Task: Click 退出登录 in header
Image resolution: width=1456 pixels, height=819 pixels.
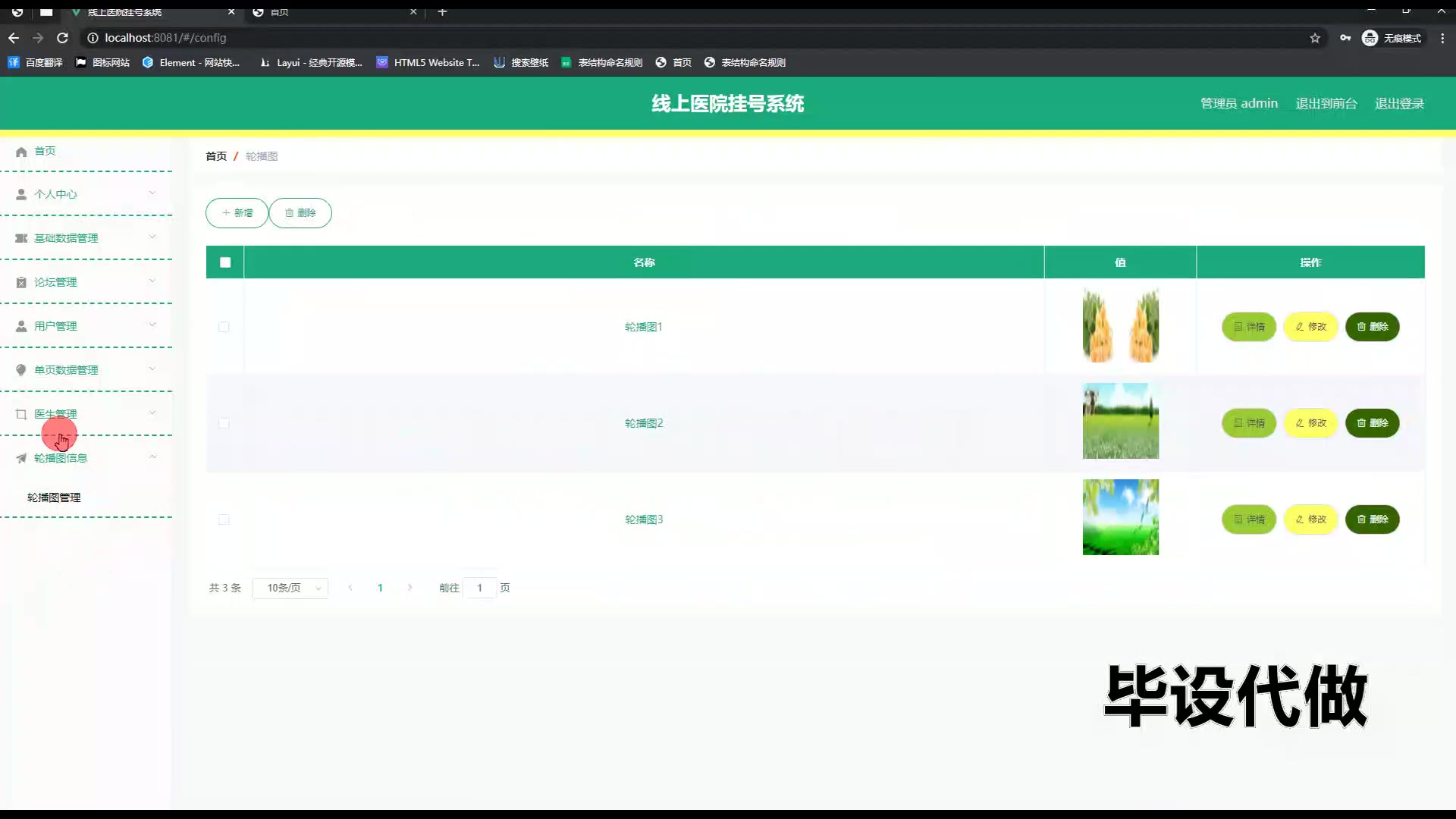Action: (1399, 104)
